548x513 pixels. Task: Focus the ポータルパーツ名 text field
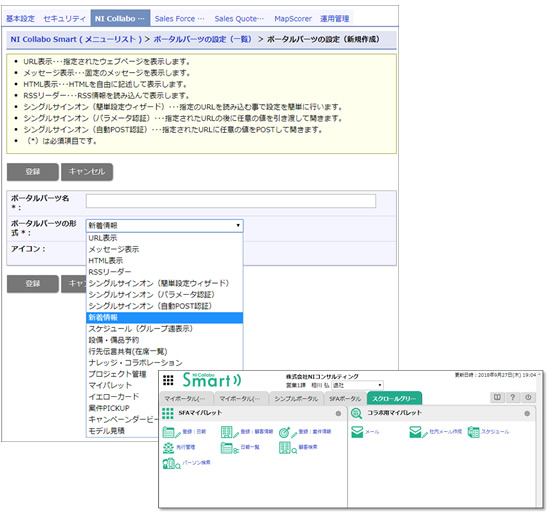231,201
